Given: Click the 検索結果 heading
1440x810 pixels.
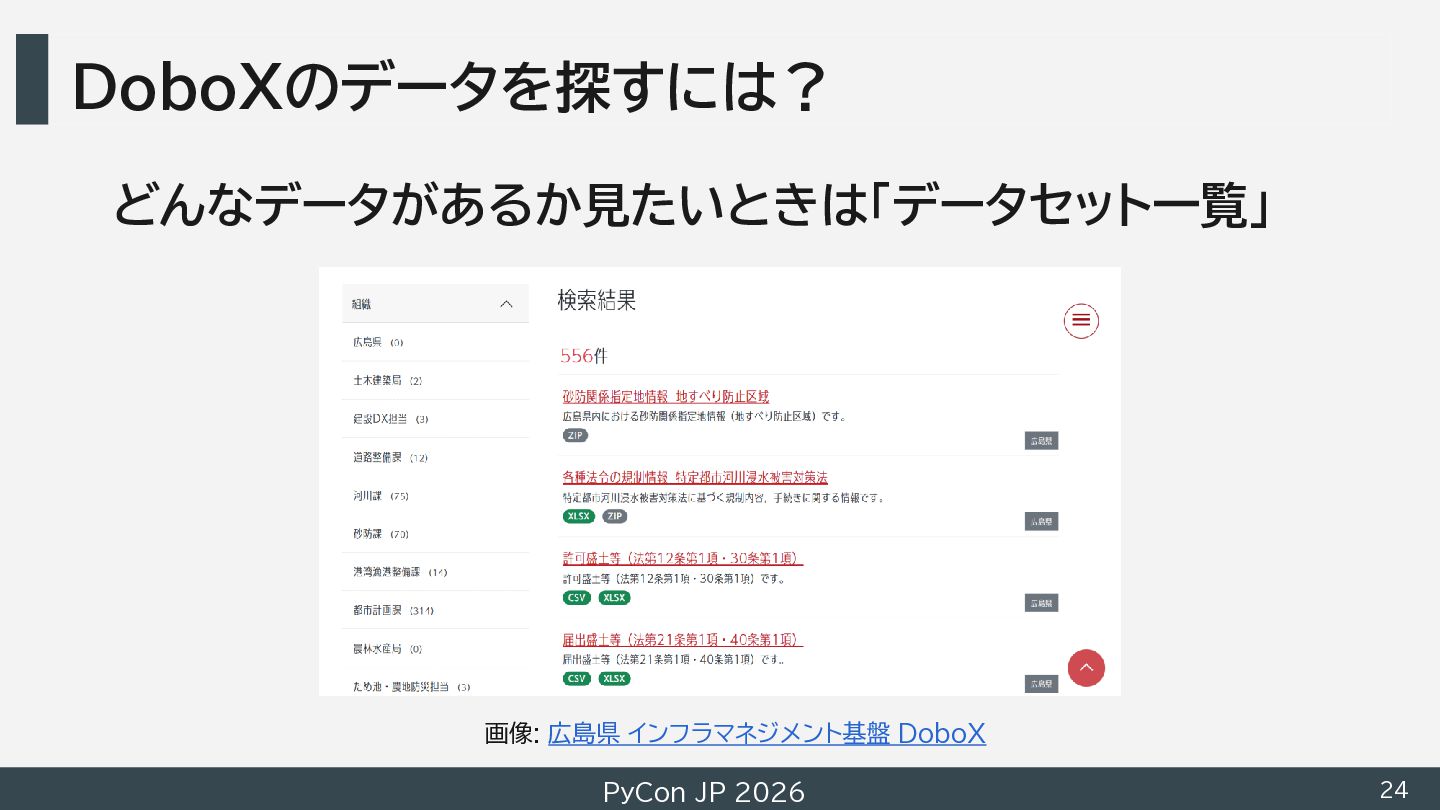Looking at the screenshot, I should point(597,301).
